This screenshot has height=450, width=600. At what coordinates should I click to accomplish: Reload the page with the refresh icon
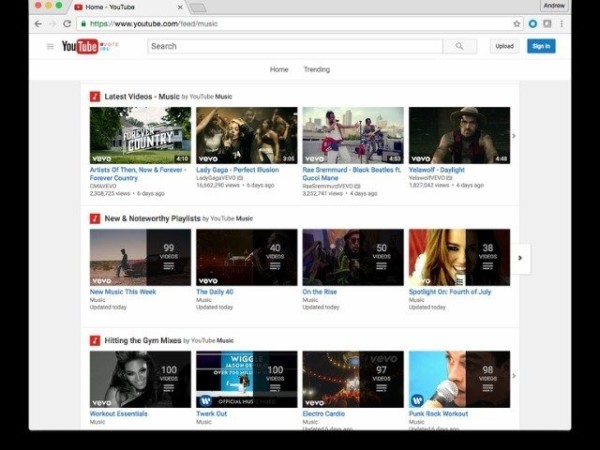(x=67, y=24)
